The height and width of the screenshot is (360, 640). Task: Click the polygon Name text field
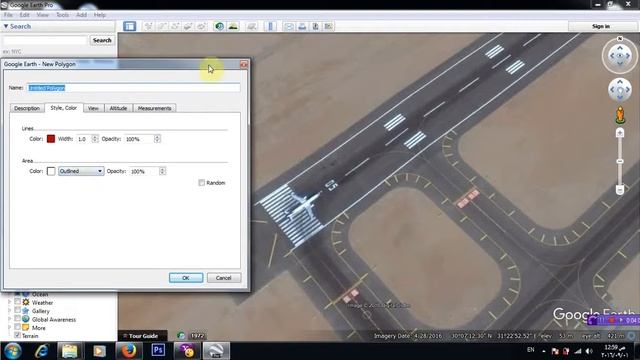[x=133, y=88]
